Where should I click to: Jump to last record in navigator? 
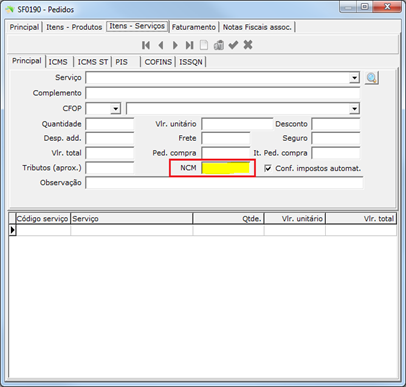pyautogui.click(x=189, y=45)
